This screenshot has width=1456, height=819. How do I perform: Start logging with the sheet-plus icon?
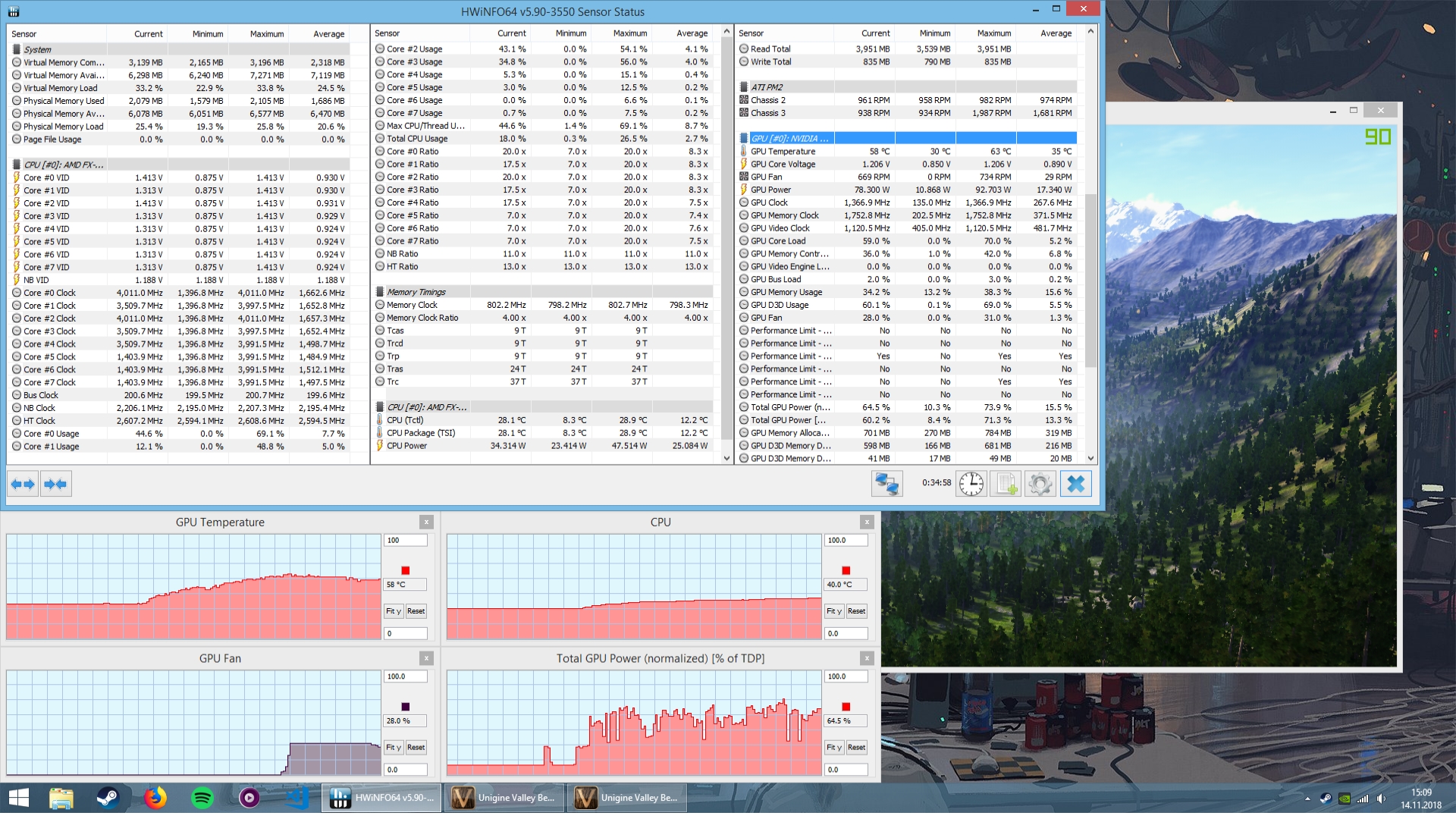tap(1006, 484)
